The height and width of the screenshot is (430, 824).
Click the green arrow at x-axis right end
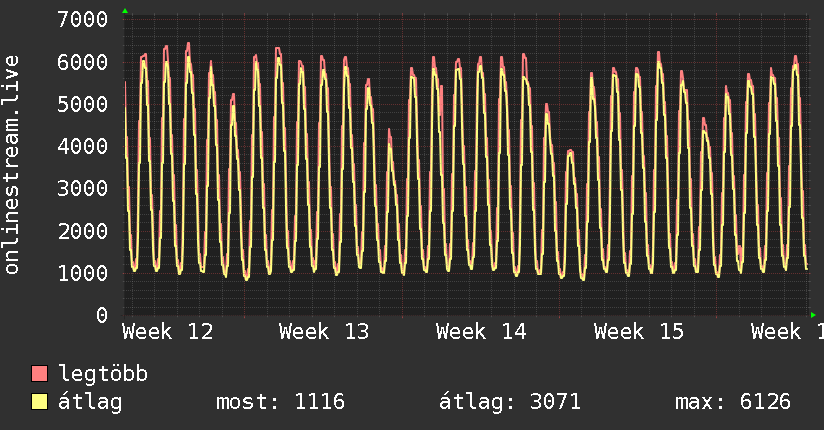click(x=813, y=314)
